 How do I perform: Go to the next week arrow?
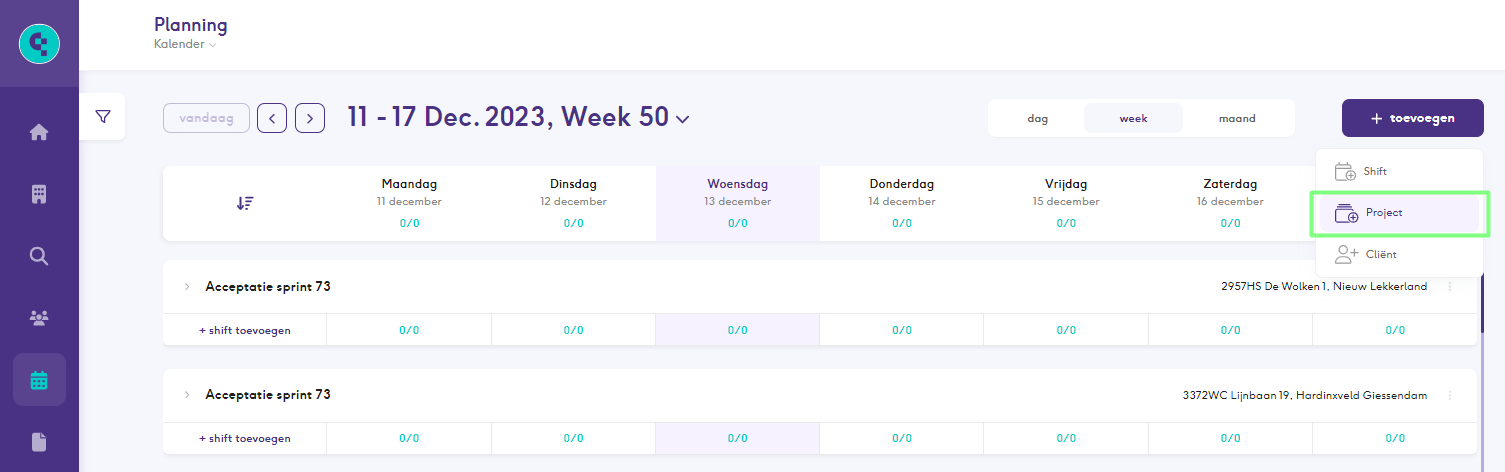[x=310, y=118]
